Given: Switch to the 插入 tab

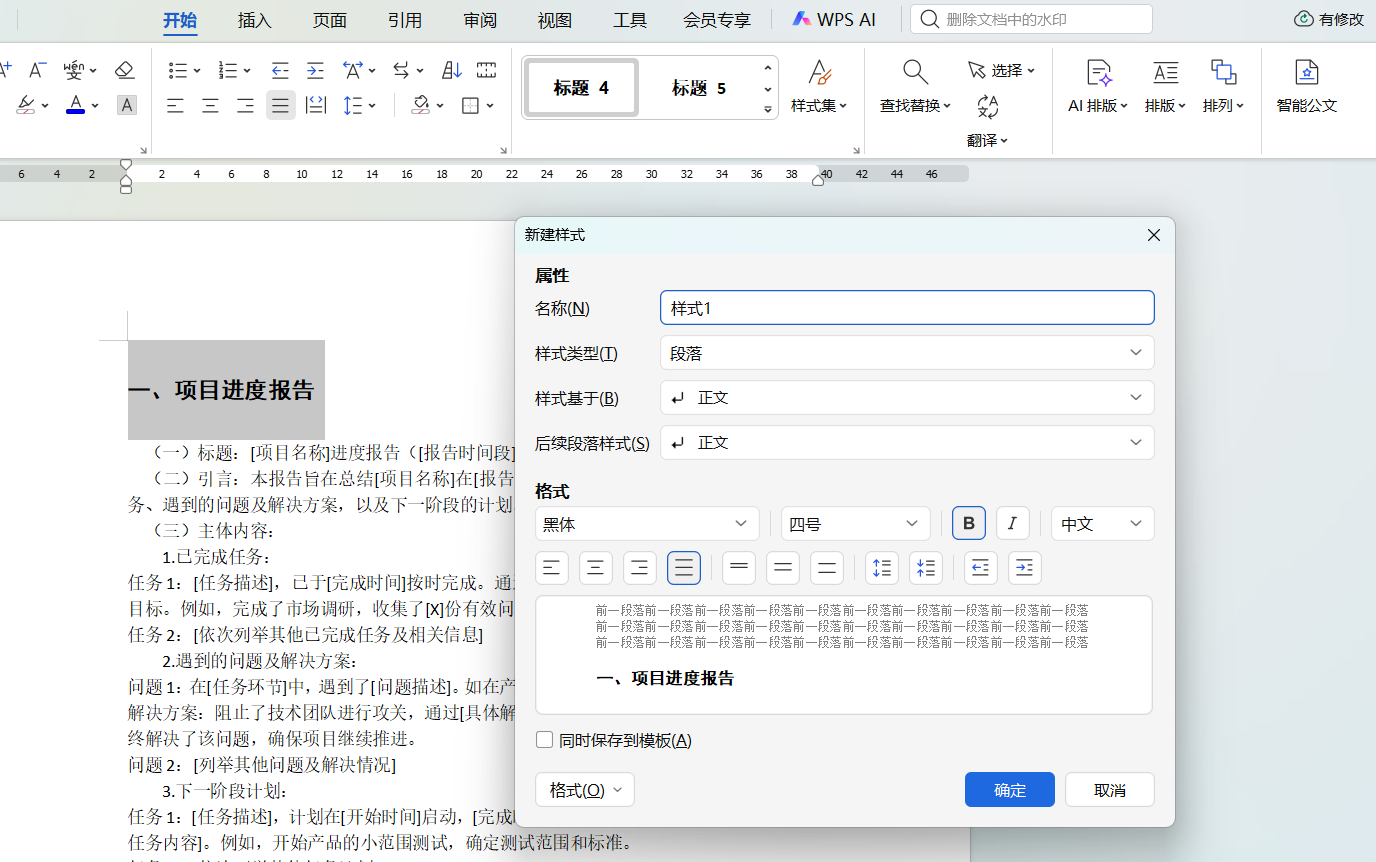Looking at the screenshot, I should tap(254, 20).
